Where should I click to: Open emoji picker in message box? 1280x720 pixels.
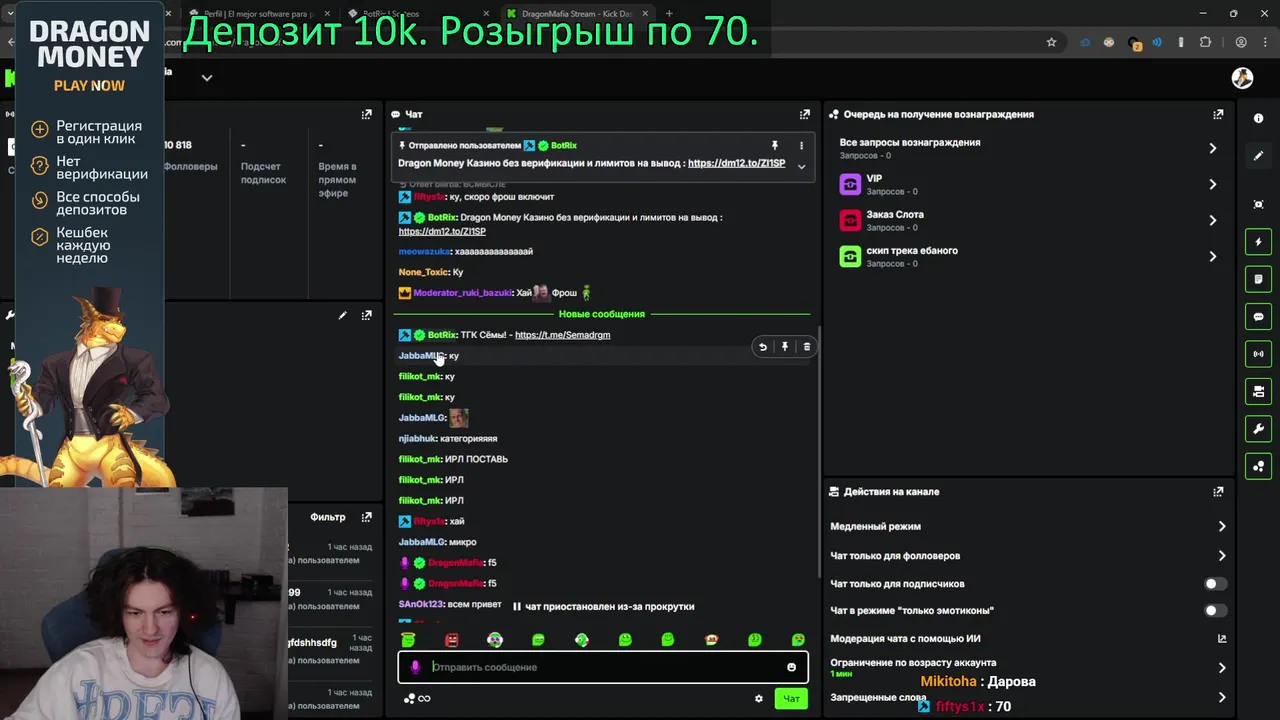point(791,667)
